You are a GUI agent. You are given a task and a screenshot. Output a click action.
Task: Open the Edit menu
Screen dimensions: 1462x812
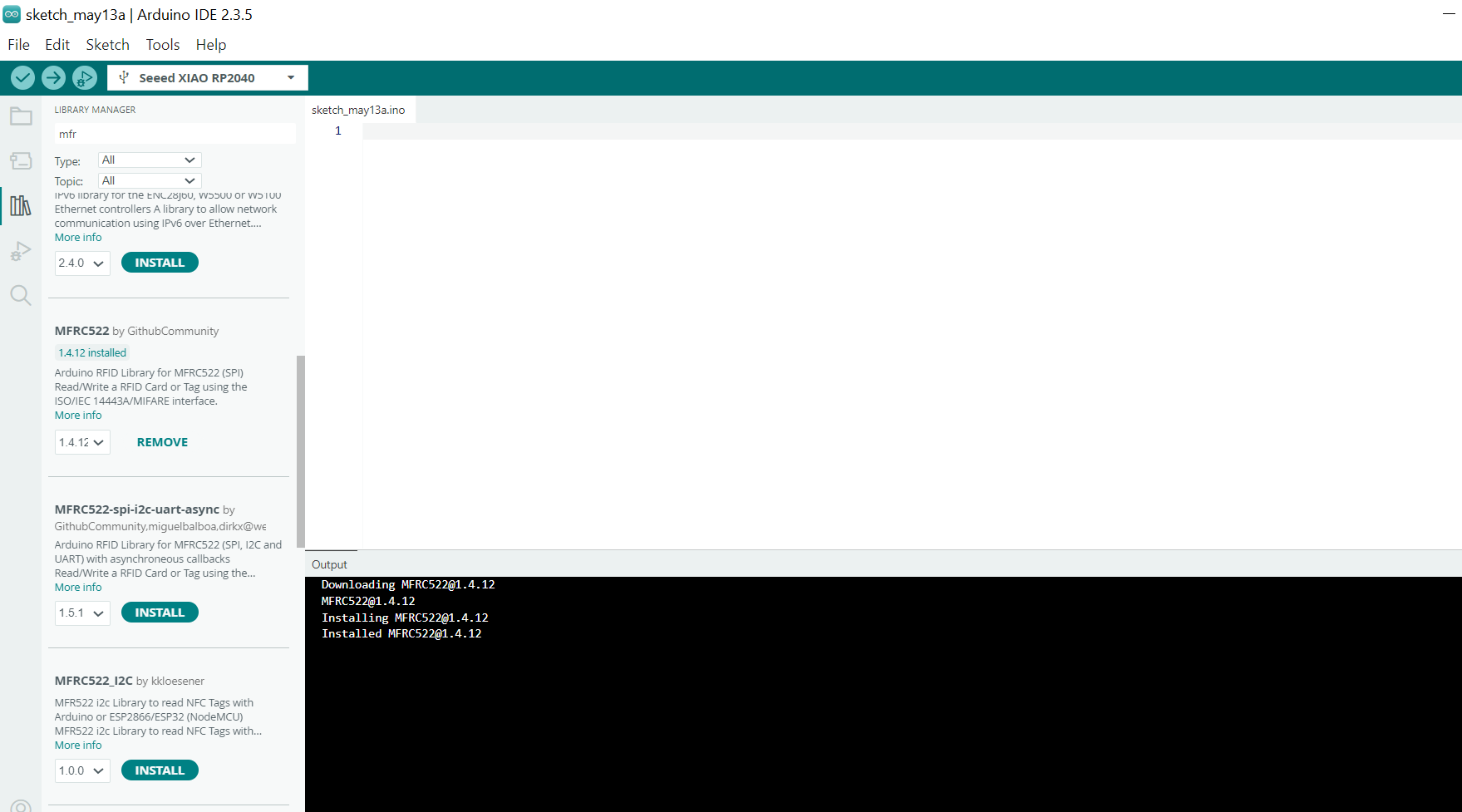[x=57, y=45]
